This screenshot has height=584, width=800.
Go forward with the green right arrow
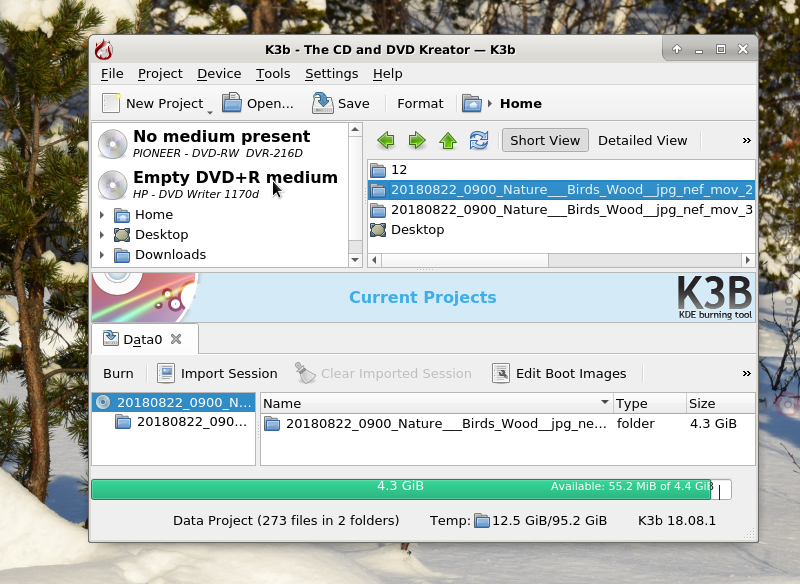pyautogui.click(x=417, y=140)
